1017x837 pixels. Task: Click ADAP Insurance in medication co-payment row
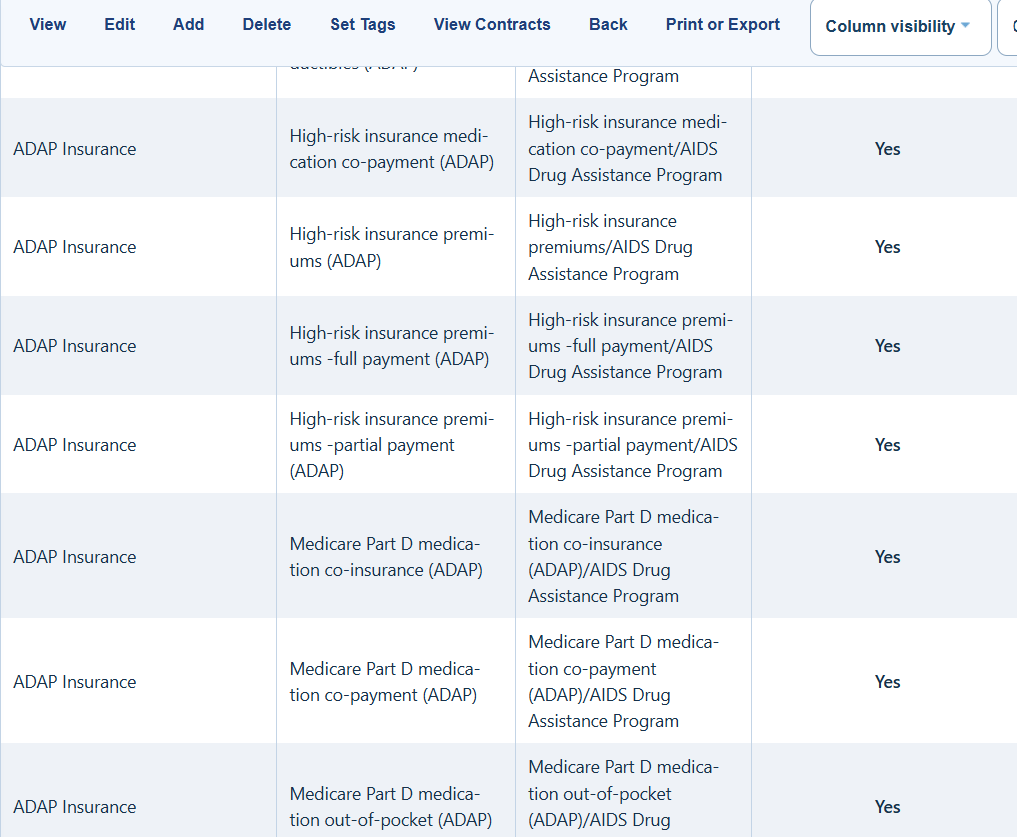coord(75,149)
